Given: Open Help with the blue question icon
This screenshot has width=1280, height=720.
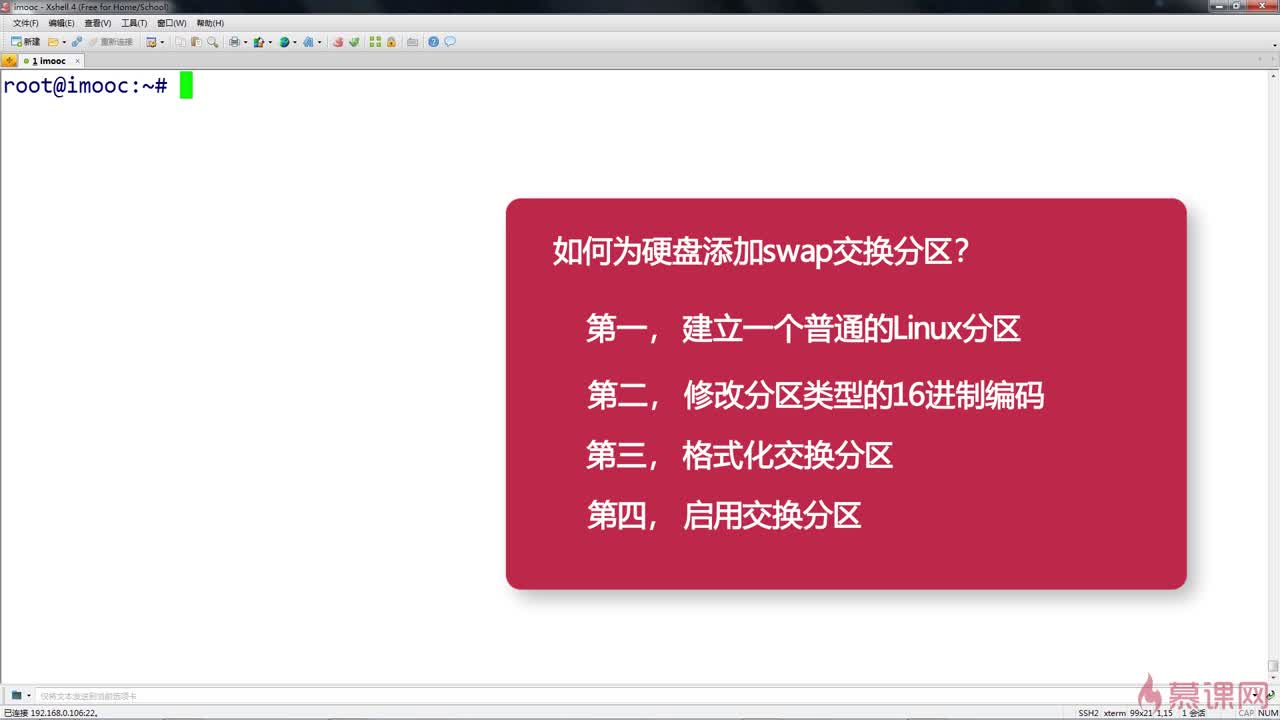Looking at the screenshot, I should [x=434, y=42].
